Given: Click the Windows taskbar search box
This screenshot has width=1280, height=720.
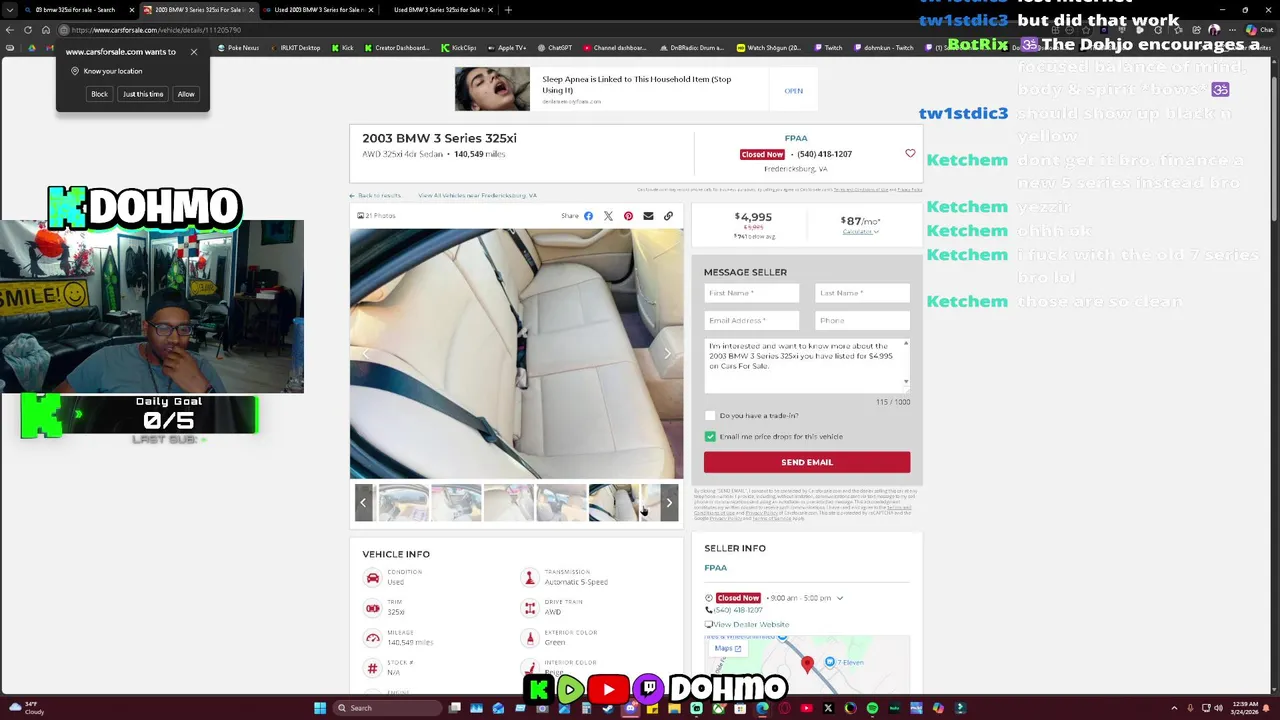Looking at the screenshot, I should click(388, 708).
